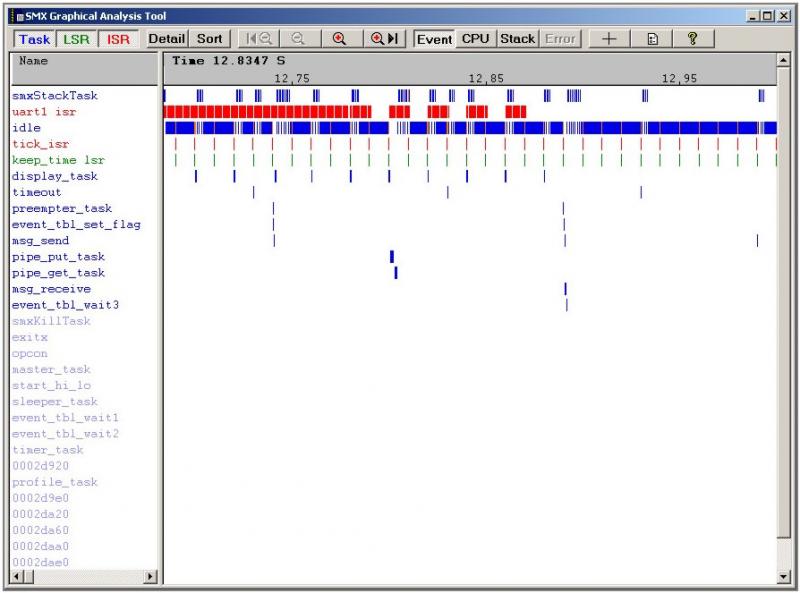
Task: Select uart1 isr in the name list
Action: click(x=44, y=112)
